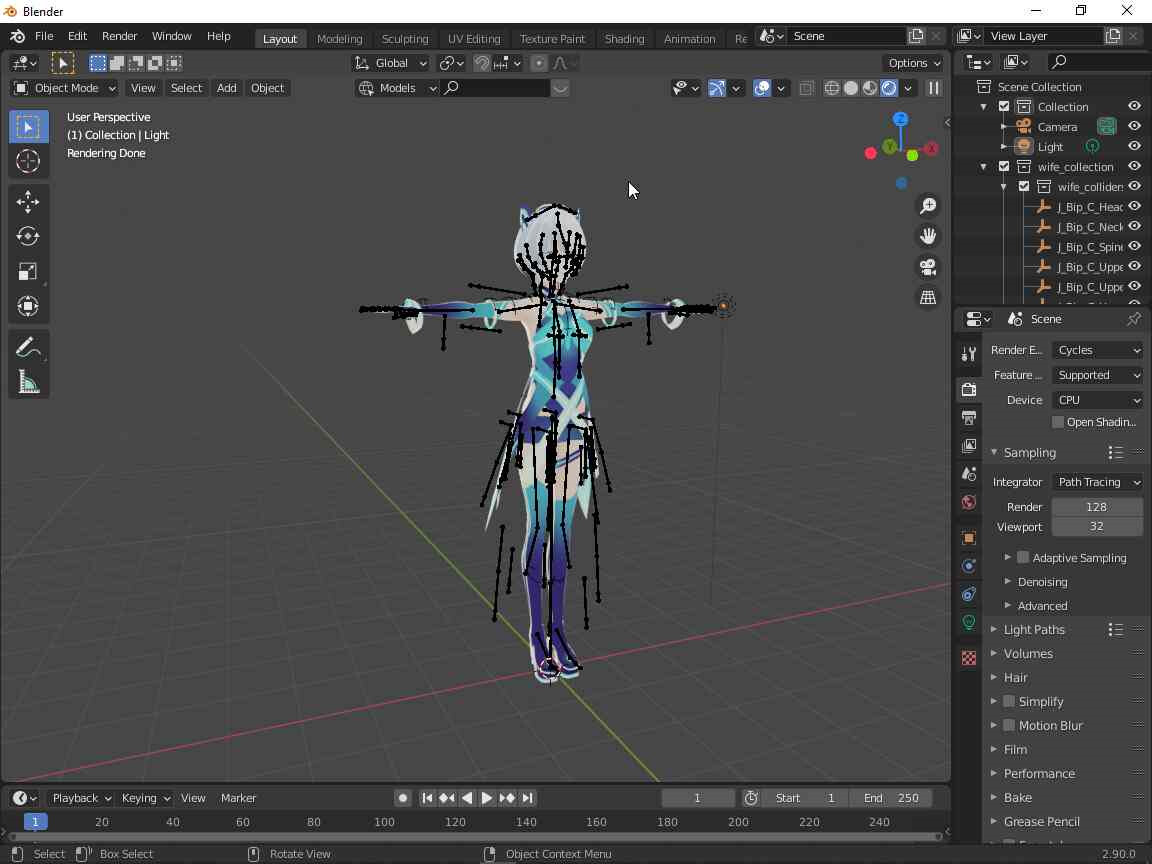Activate the Select Box tool

28,126
